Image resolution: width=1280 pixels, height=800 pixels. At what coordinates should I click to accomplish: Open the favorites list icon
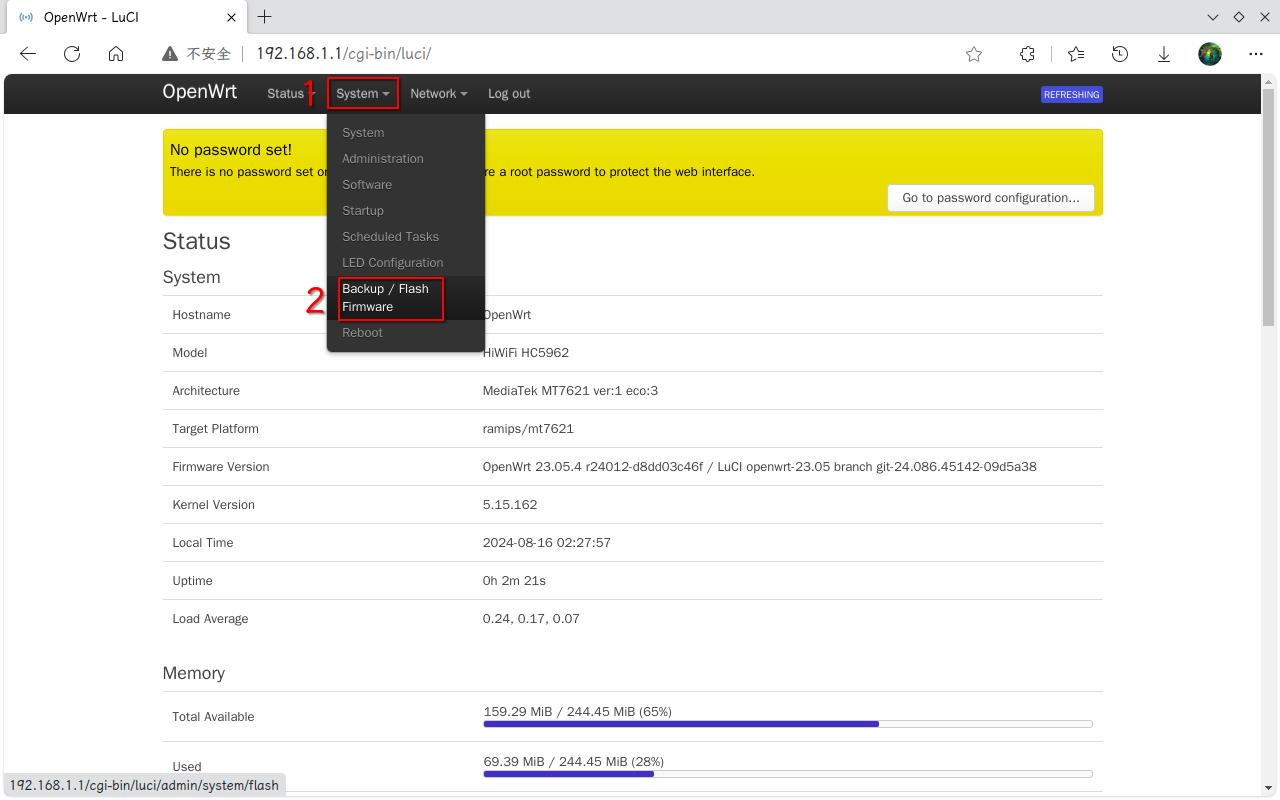point(1076,54)
